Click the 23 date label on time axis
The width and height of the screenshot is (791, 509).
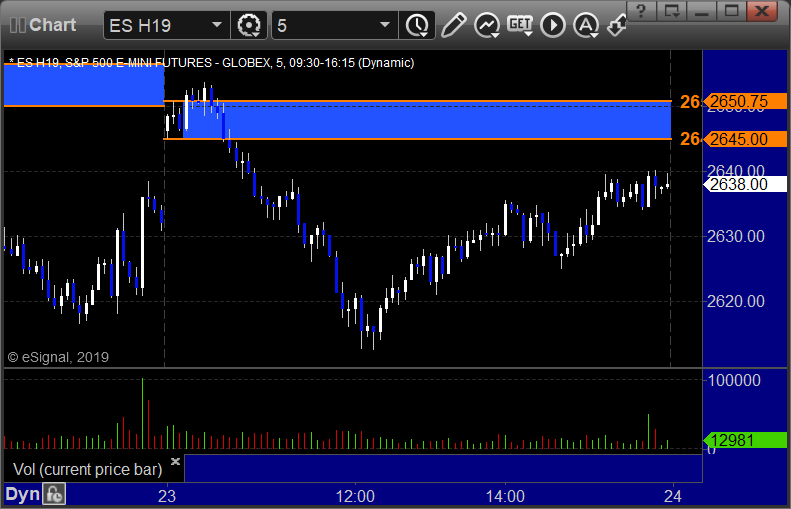[167, 496]
